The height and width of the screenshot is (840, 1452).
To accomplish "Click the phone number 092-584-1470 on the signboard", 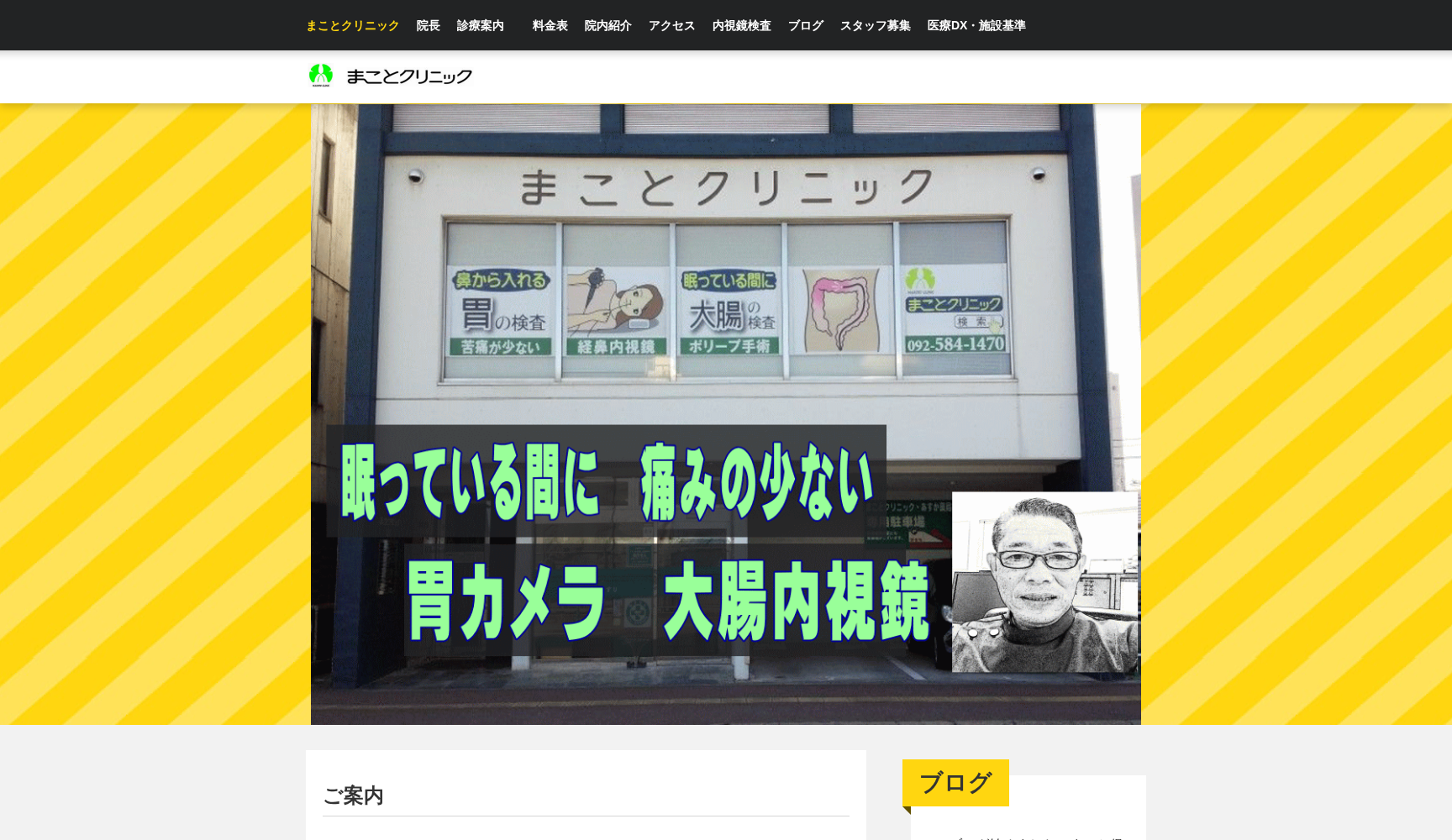I will pos(955,344).
